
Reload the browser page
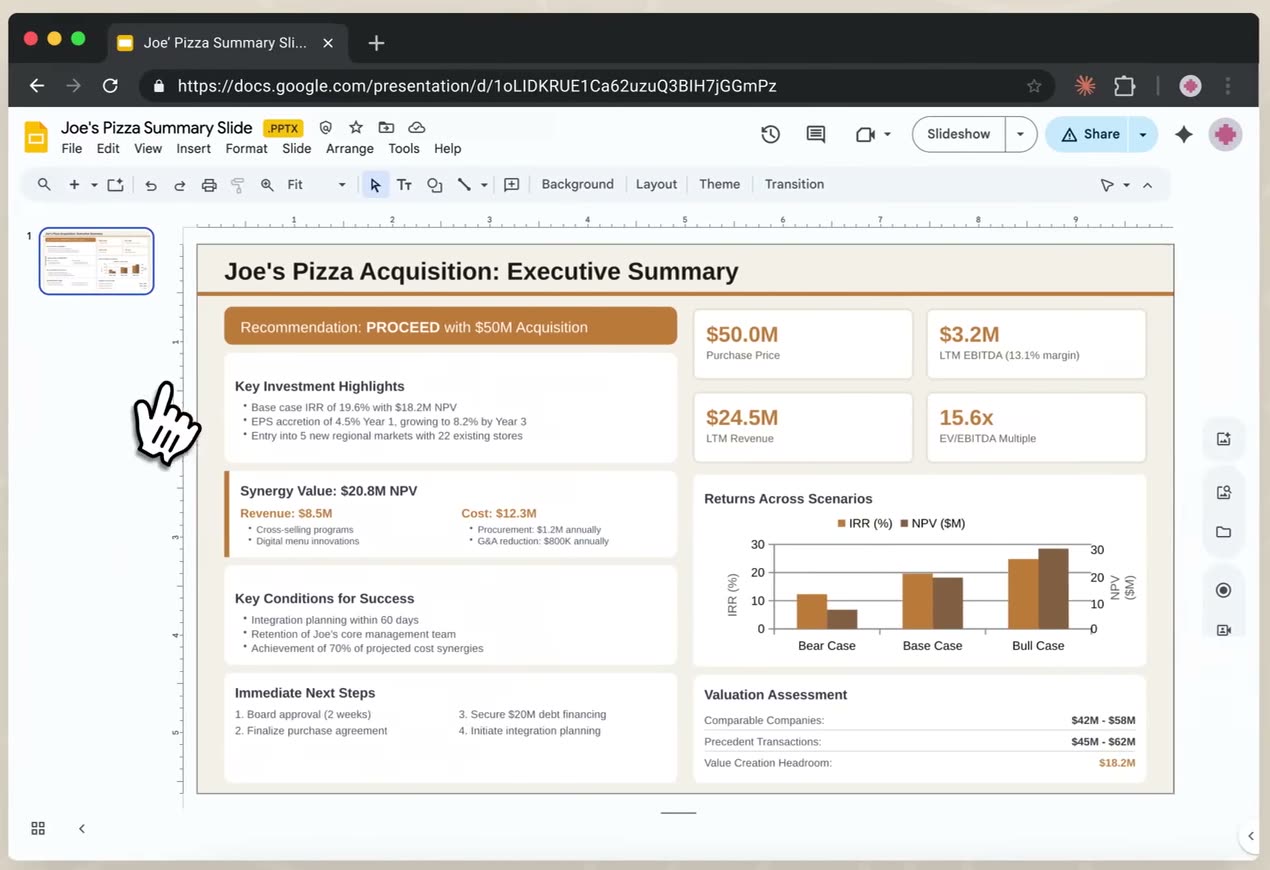tap(110, 86)
